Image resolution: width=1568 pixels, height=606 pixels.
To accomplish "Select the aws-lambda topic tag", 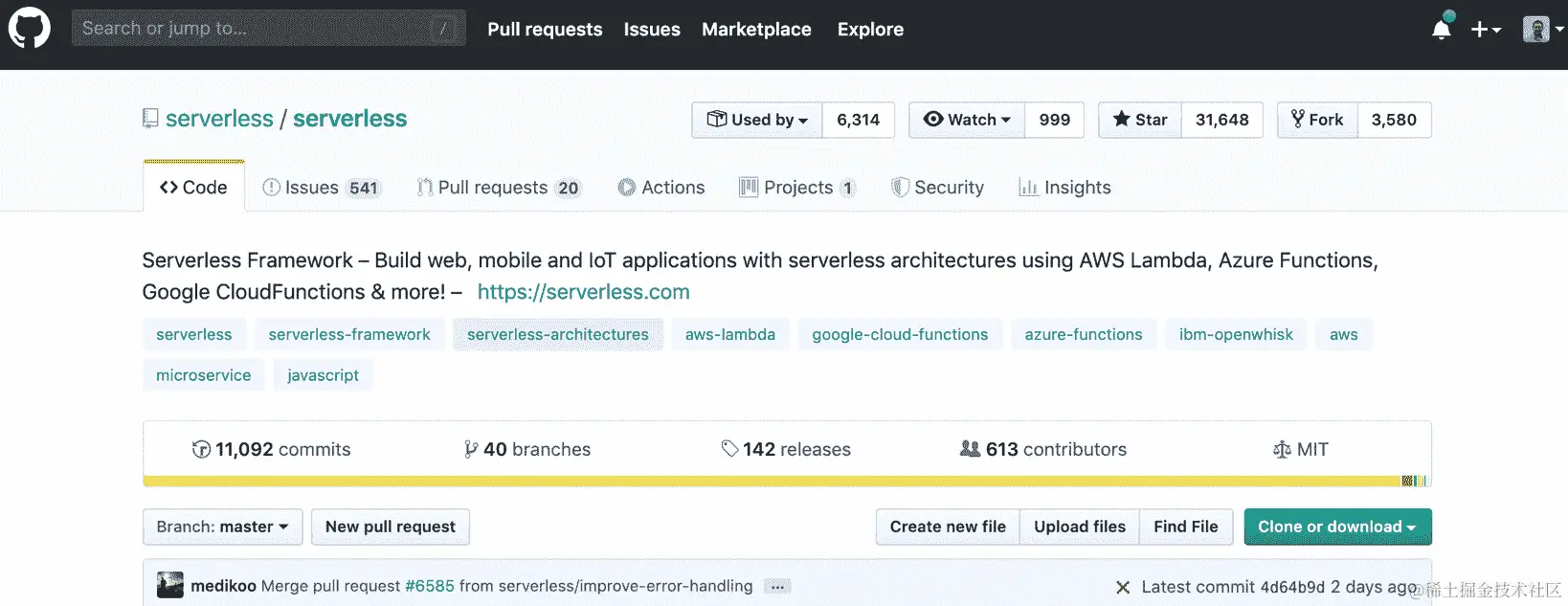I will click(x=730, y=334).
